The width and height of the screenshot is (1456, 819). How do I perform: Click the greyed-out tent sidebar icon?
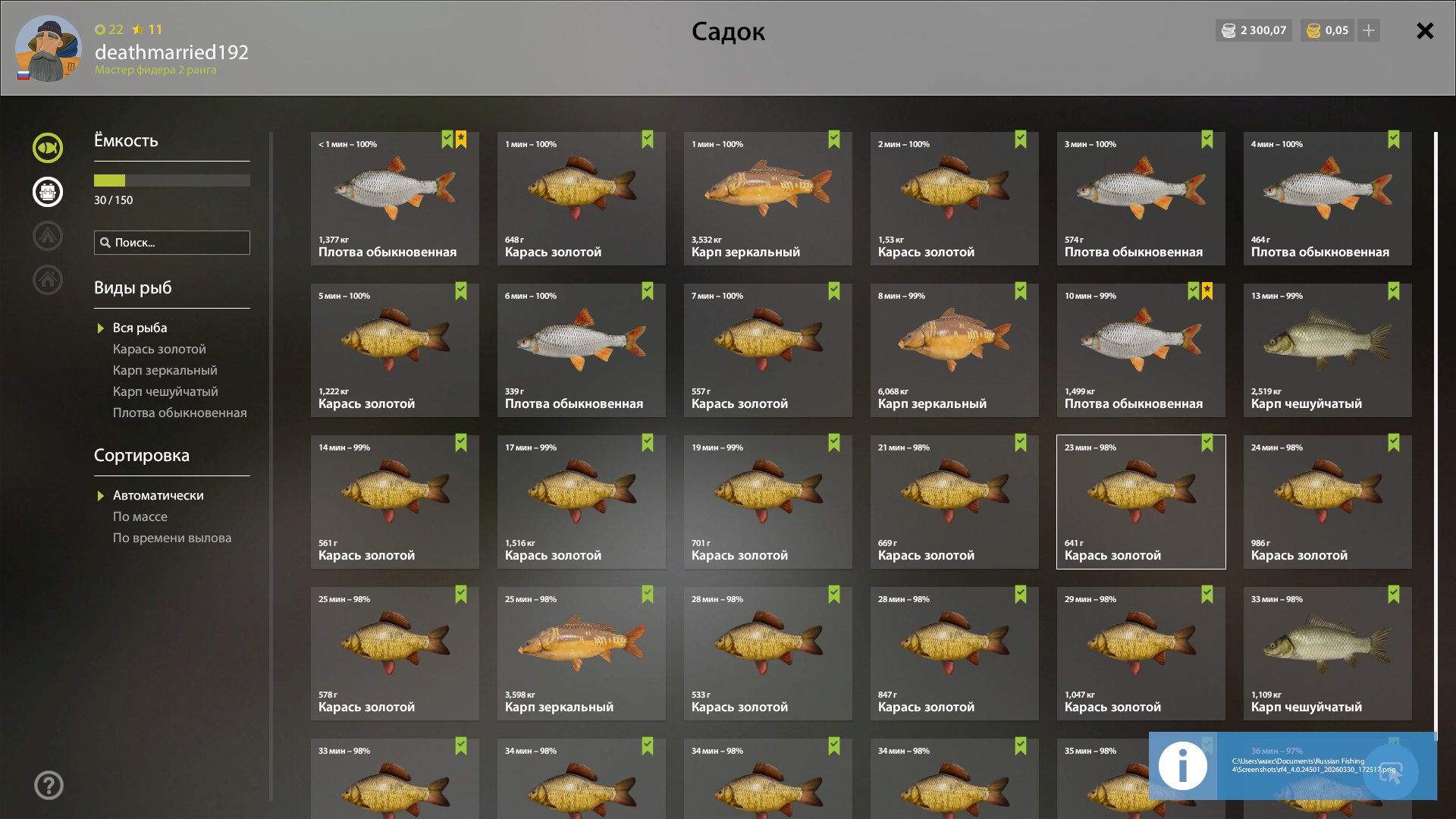(48, 236)
